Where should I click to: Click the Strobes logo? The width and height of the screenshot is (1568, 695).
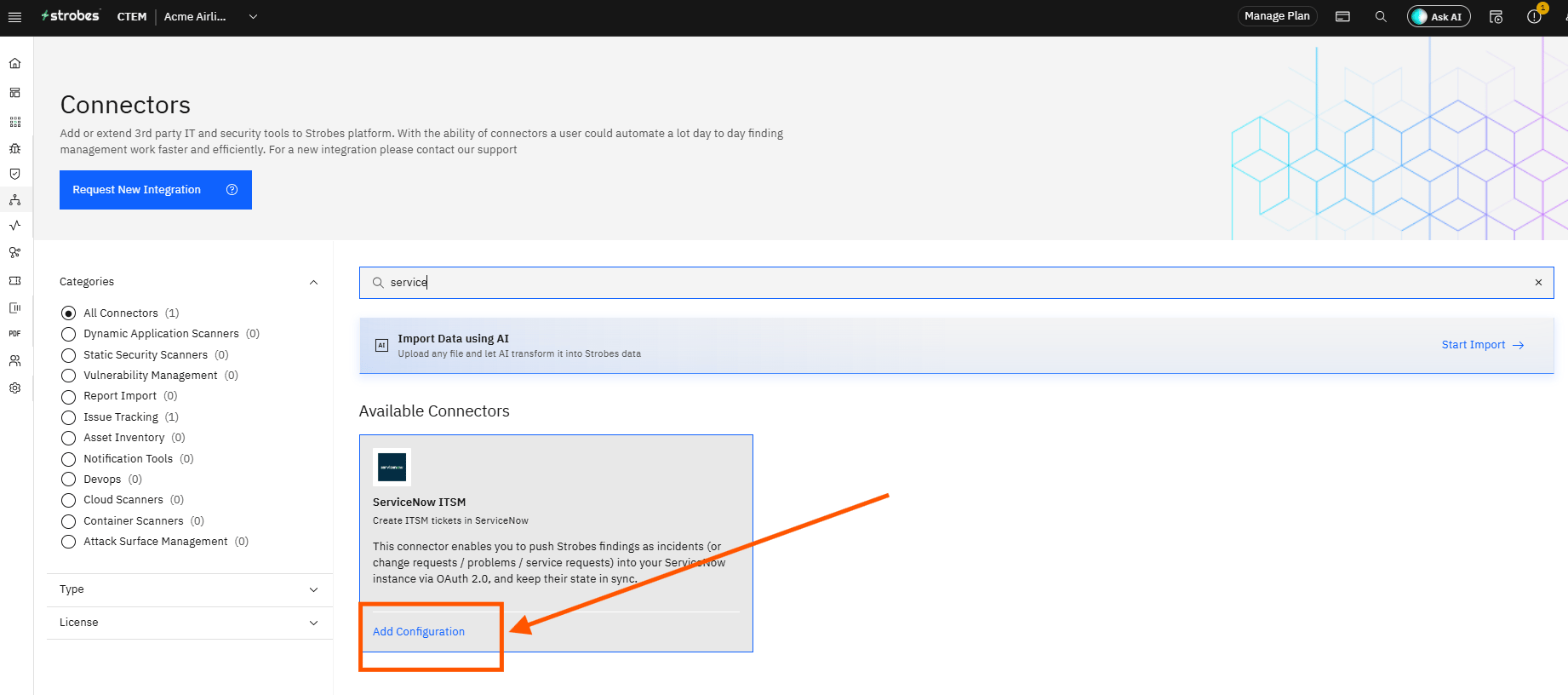coord(71,16)
